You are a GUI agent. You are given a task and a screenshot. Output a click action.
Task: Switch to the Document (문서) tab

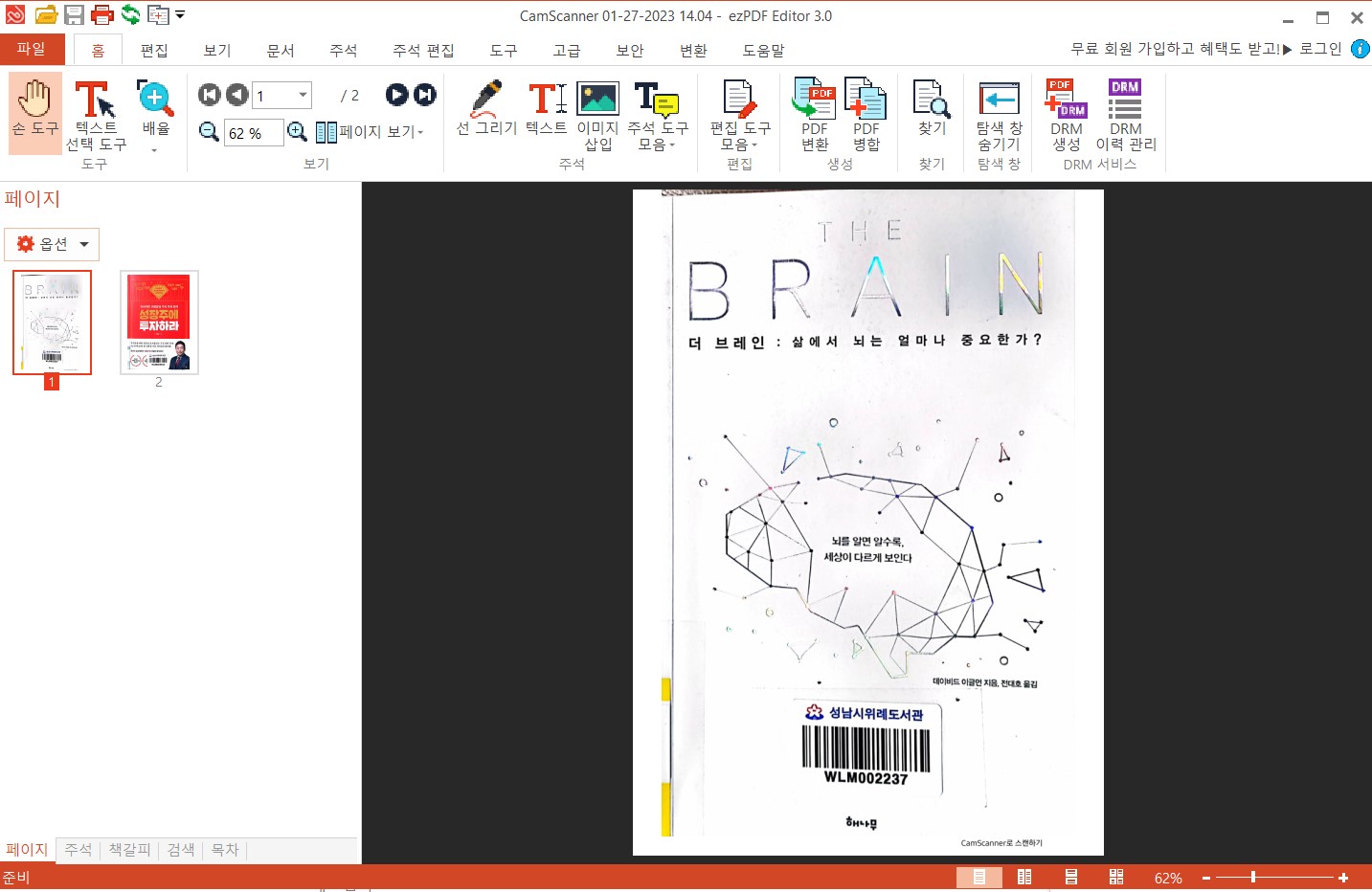coord(281,50)
